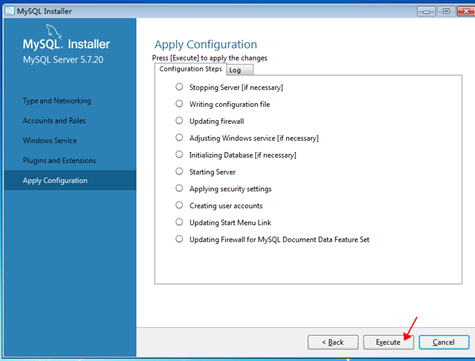This screenshot has width=475, height=361.
Task: Click the Initializing Database step circle
Action: click(x=179, y=155)
